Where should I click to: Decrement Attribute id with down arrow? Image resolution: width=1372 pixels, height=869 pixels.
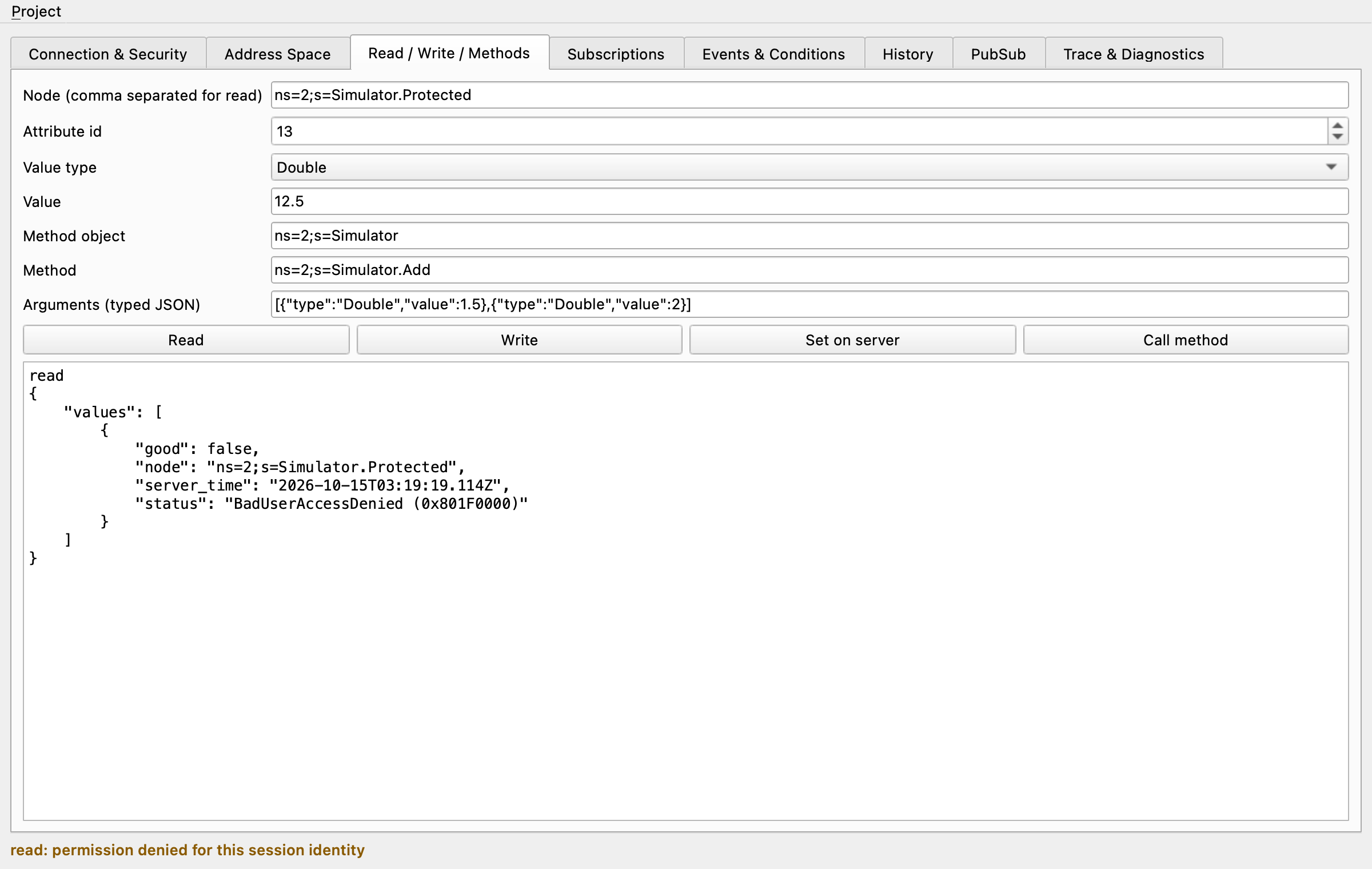pyautogui.click(x=1338, y=137)
